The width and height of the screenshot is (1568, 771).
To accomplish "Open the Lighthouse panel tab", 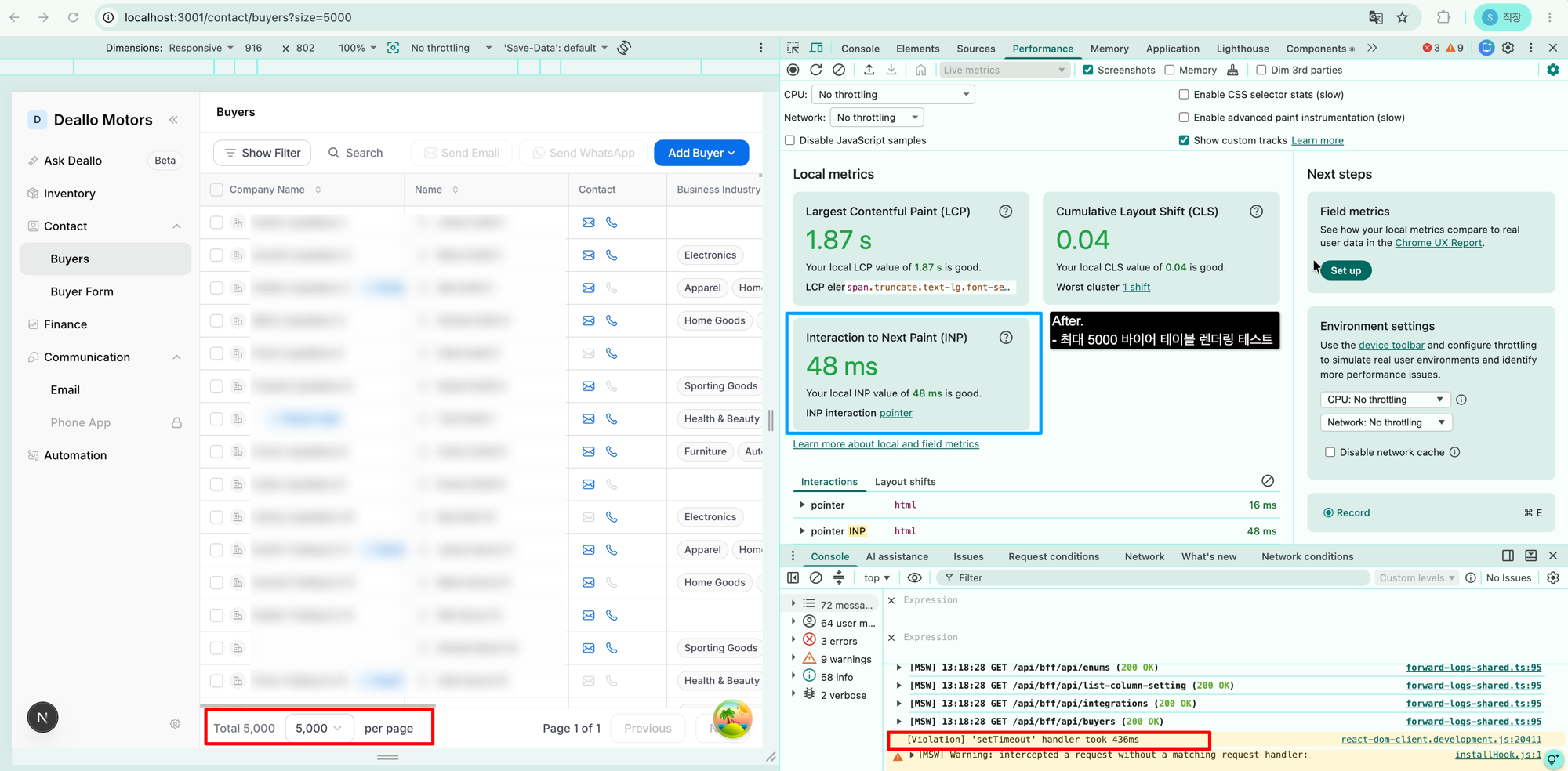I will coord(1242,49).
